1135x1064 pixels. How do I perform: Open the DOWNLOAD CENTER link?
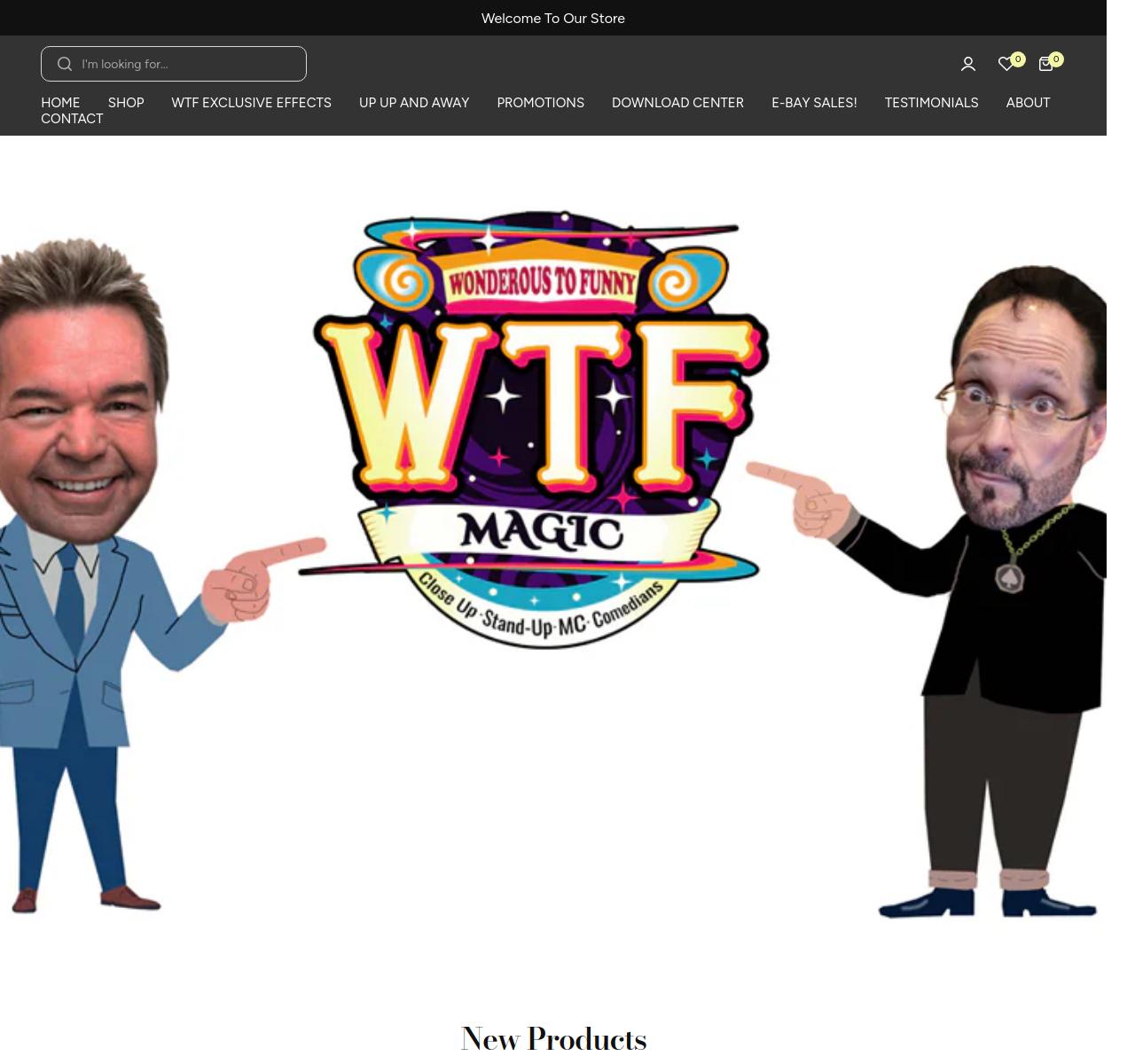point(677,103)
